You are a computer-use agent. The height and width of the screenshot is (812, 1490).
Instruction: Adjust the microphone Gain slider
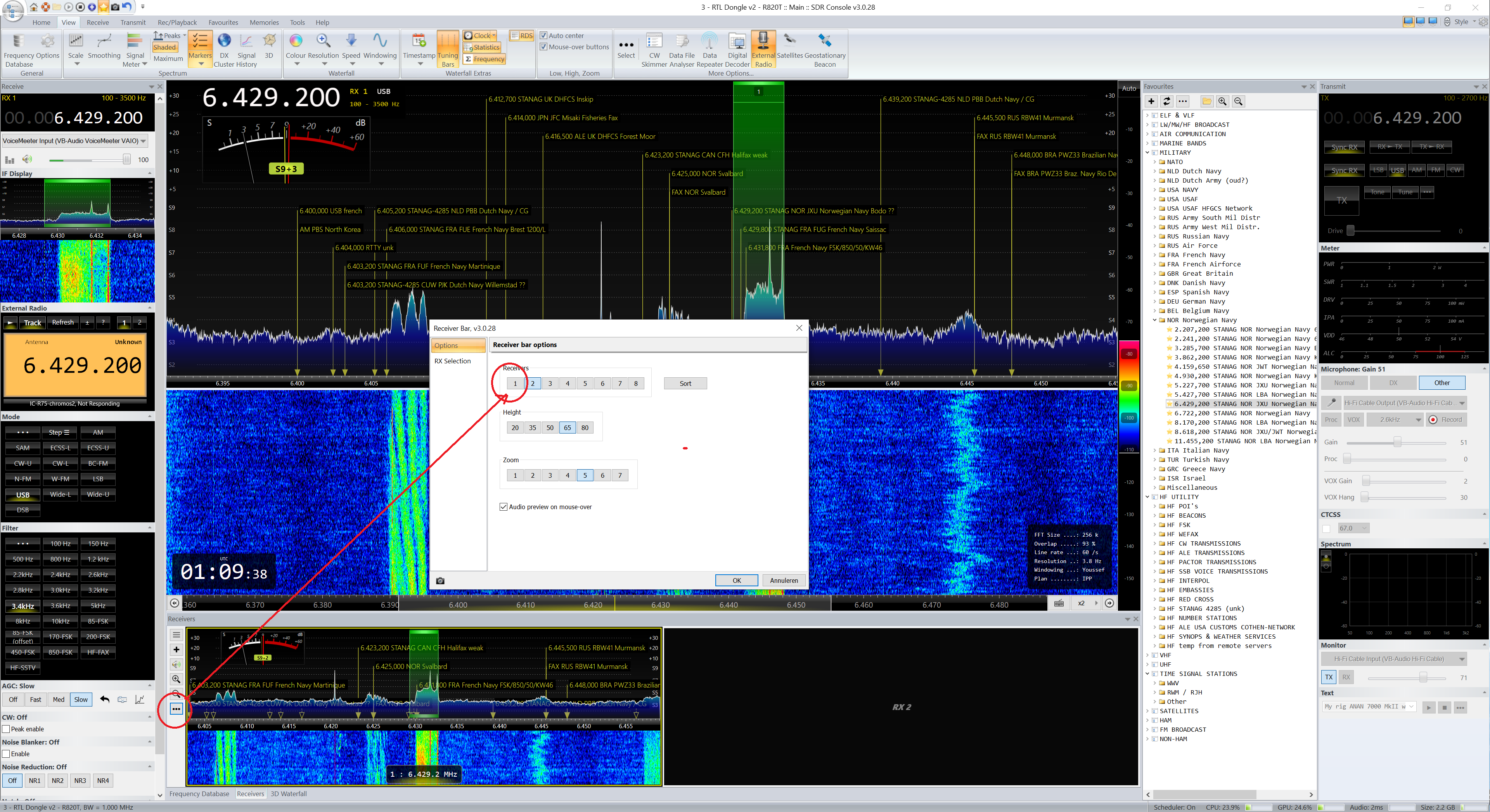(x=1397, y=442)
